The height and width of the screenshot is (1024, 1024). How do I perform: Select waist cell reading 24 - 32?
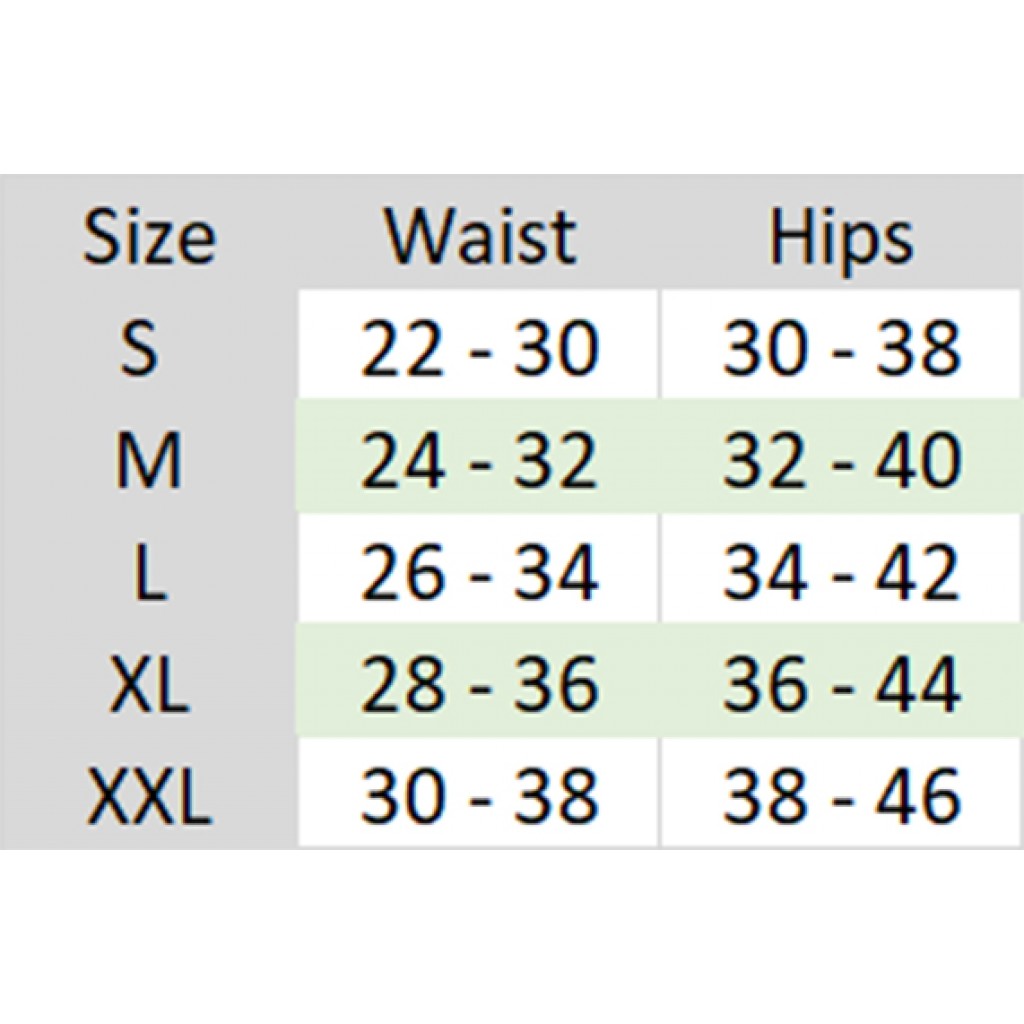(x=479, y=461)
